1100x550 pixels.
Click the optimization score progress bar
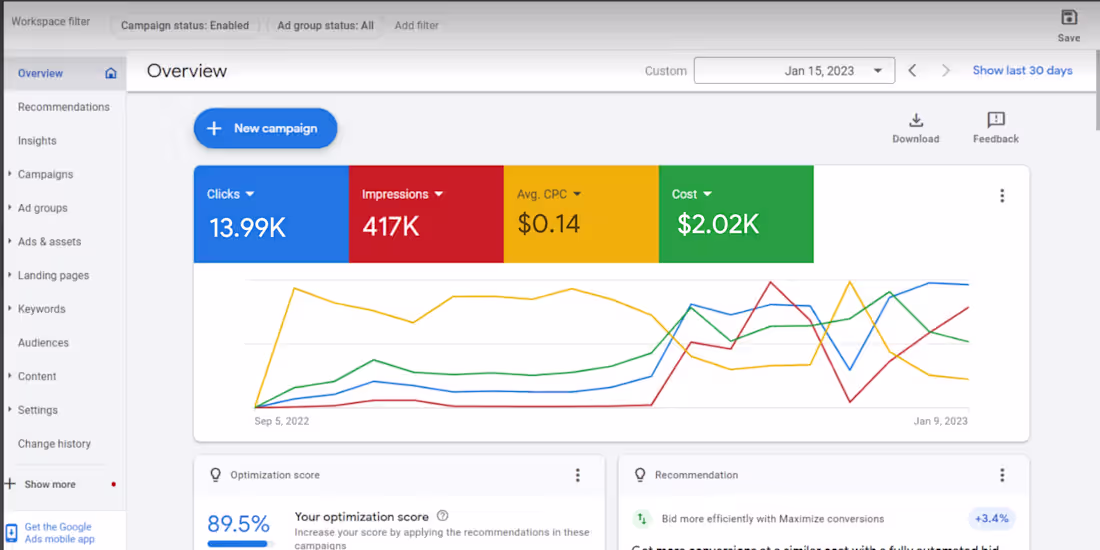click(239, 544)
